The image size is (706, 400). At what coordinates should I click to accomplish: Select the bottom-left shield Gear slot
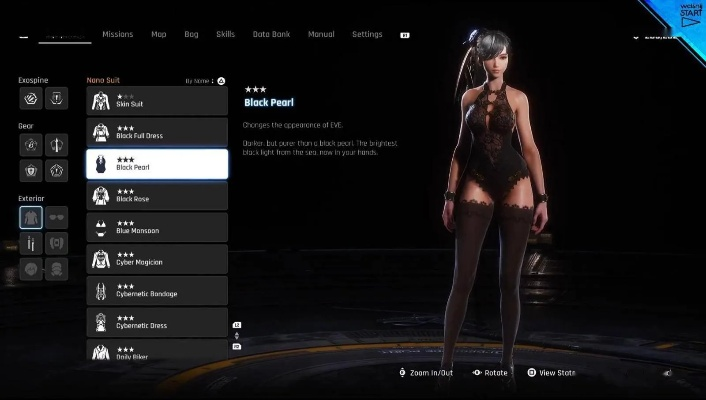tap(31, 171)
